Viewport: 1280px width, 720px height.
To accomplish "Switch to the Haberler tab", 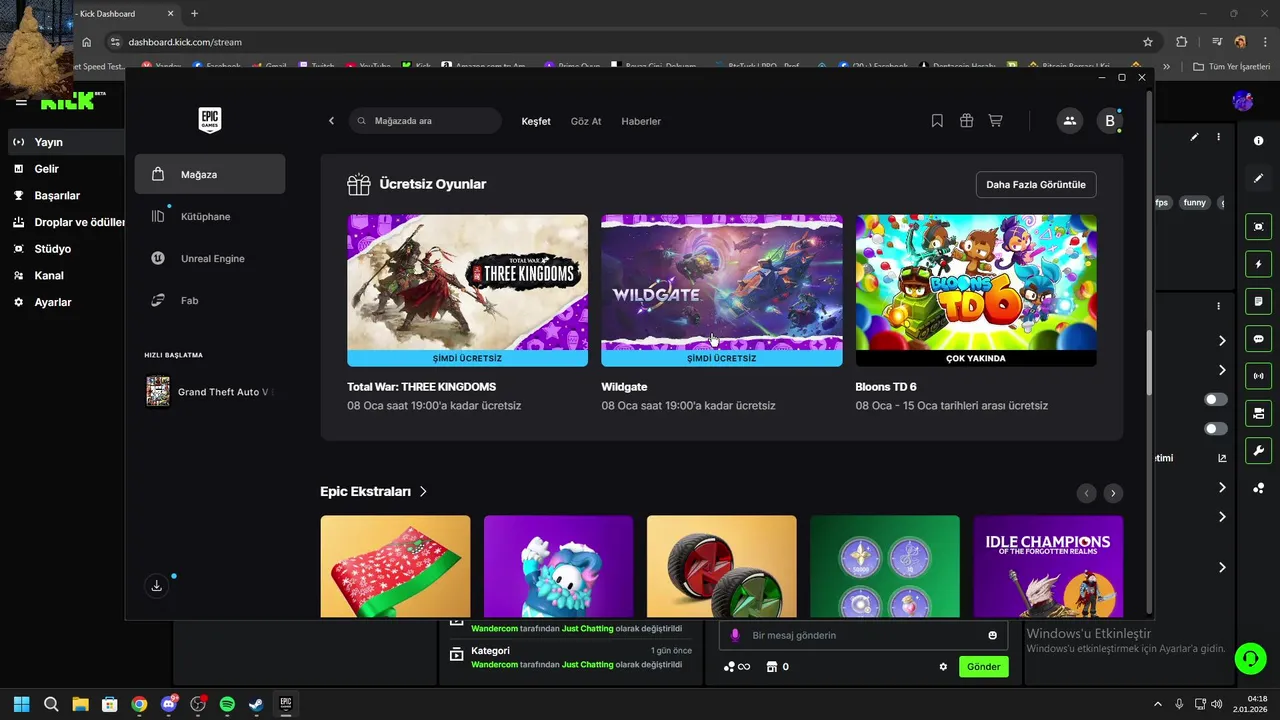I will tap(641, 121).
